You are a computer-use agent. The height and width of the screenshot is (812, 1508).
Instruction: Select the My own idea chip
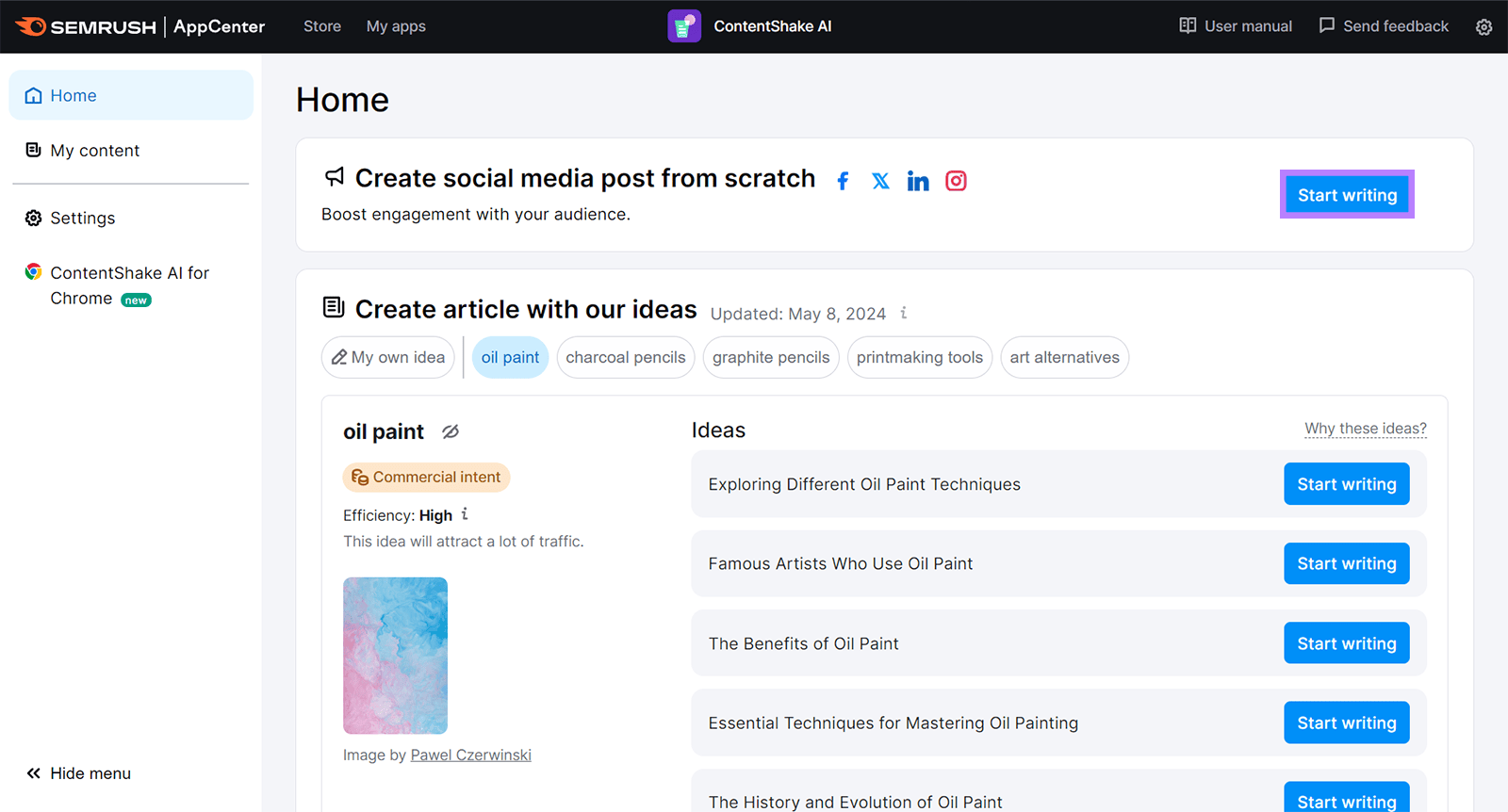388,358
